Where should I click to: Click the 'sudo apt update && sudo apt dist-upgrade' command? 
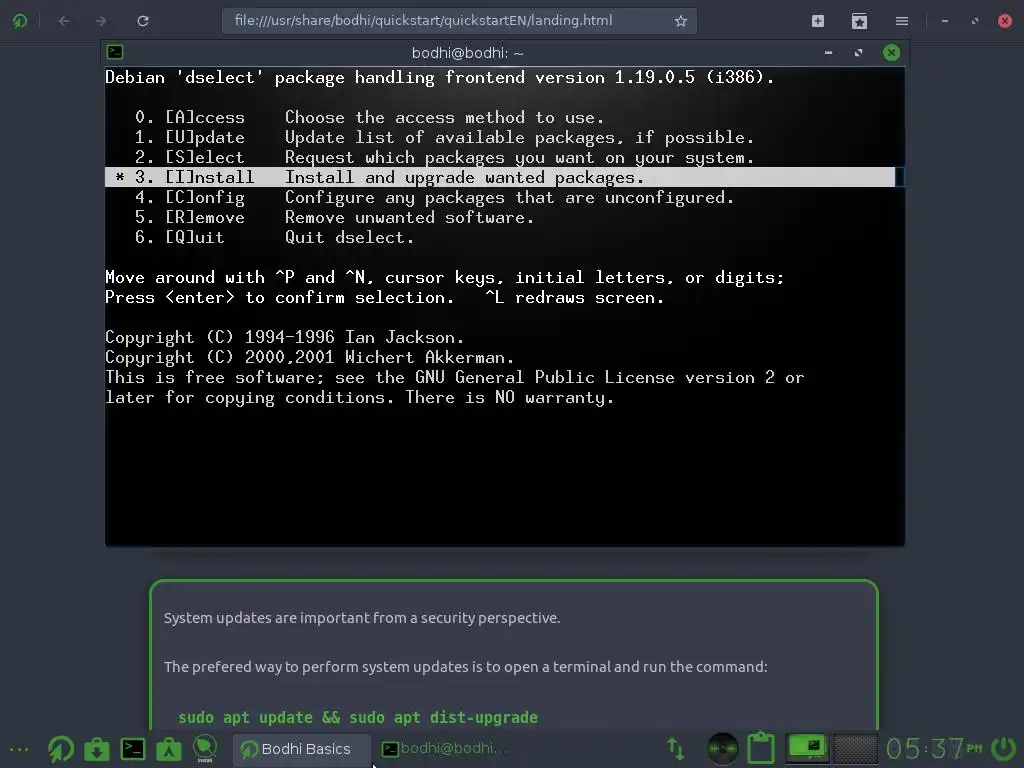point(358,717)
